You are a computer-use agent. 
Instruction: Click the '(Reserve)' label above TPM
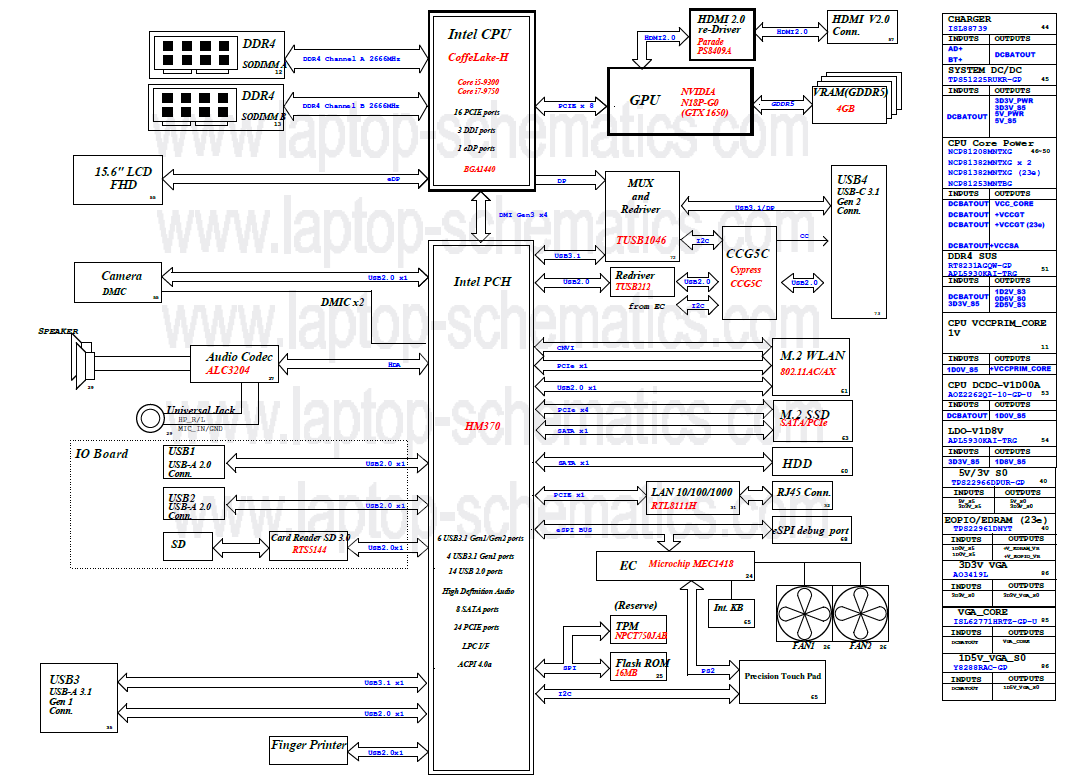(x=636, y=606)
